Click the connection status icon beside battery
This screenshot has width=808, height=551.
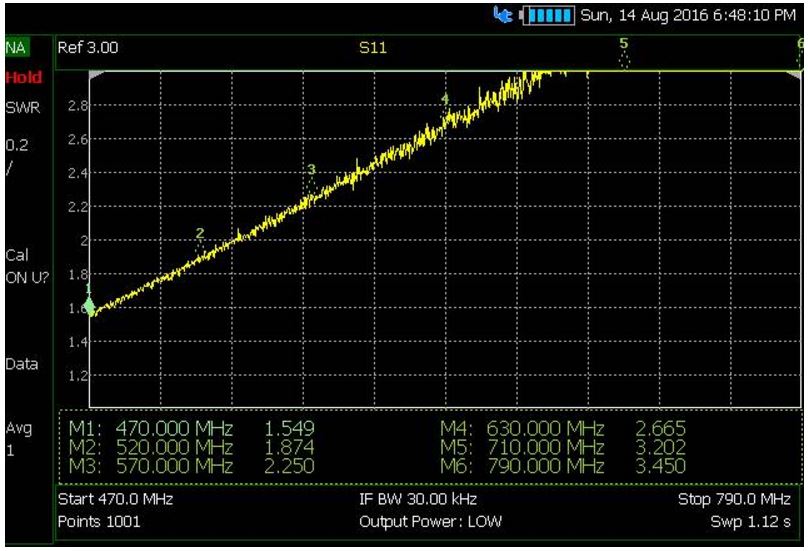(x=502, y=14)
